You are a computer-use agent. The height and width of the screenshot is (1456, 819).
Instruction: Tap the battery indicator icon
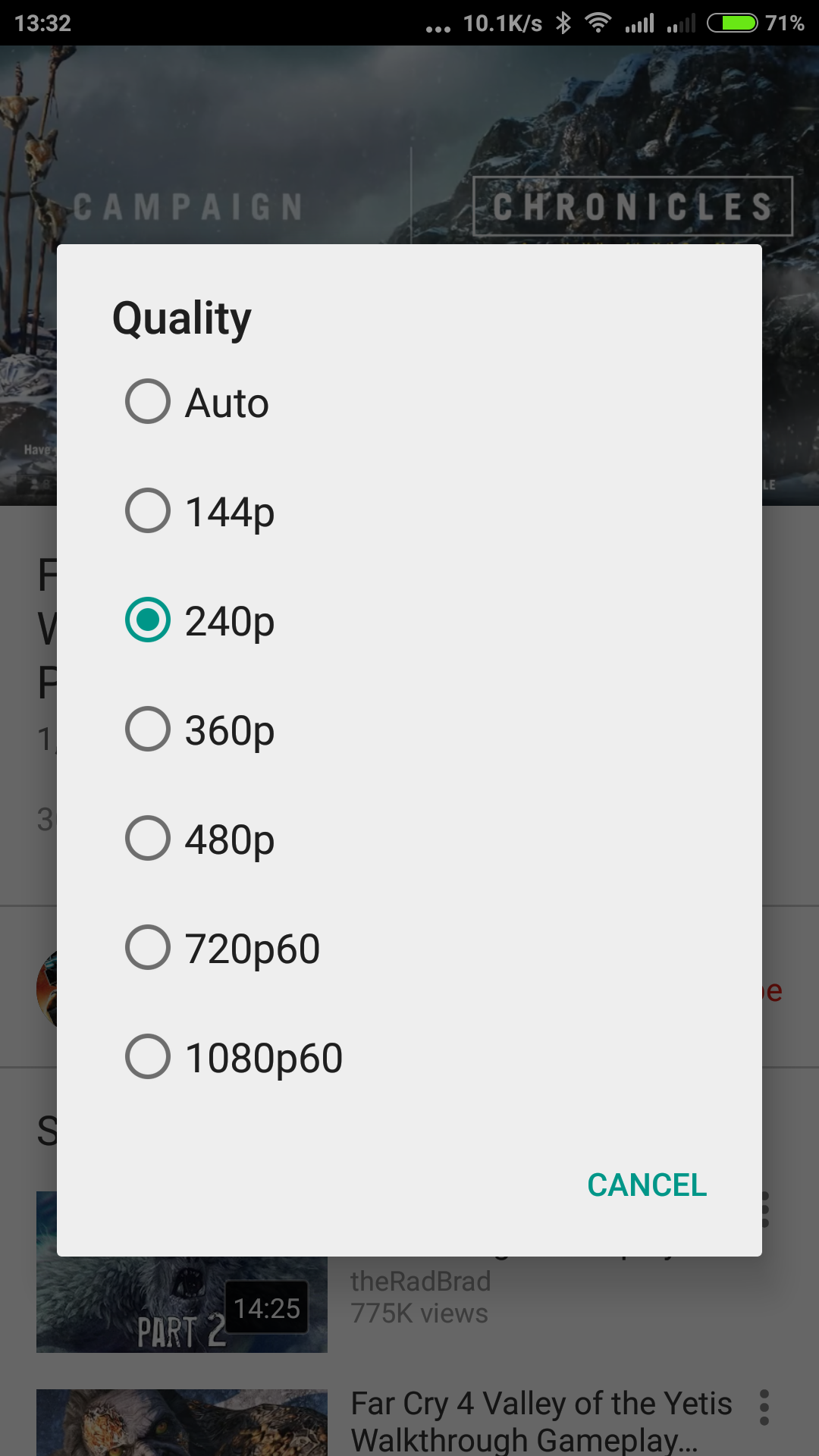click(732, 23)
